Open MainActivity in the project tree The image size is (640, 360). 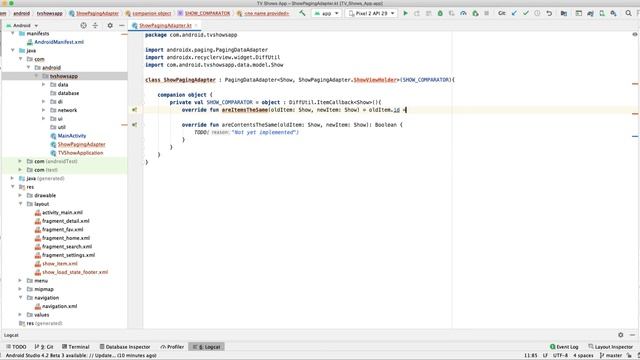tap(71, 136)
